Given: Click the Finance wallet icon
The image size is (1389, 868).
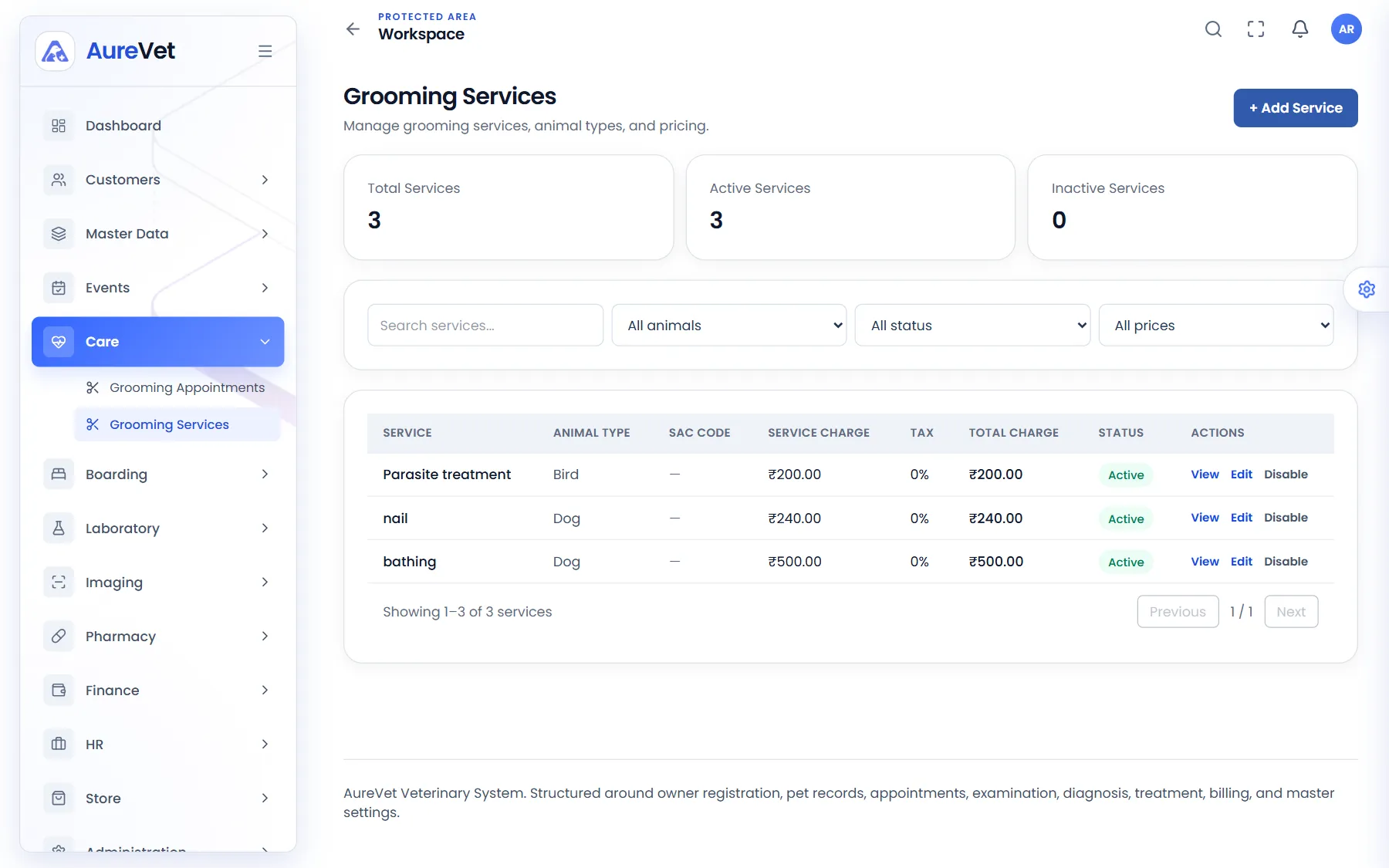Looking at the screenshot, I should [x=59, y=690].
